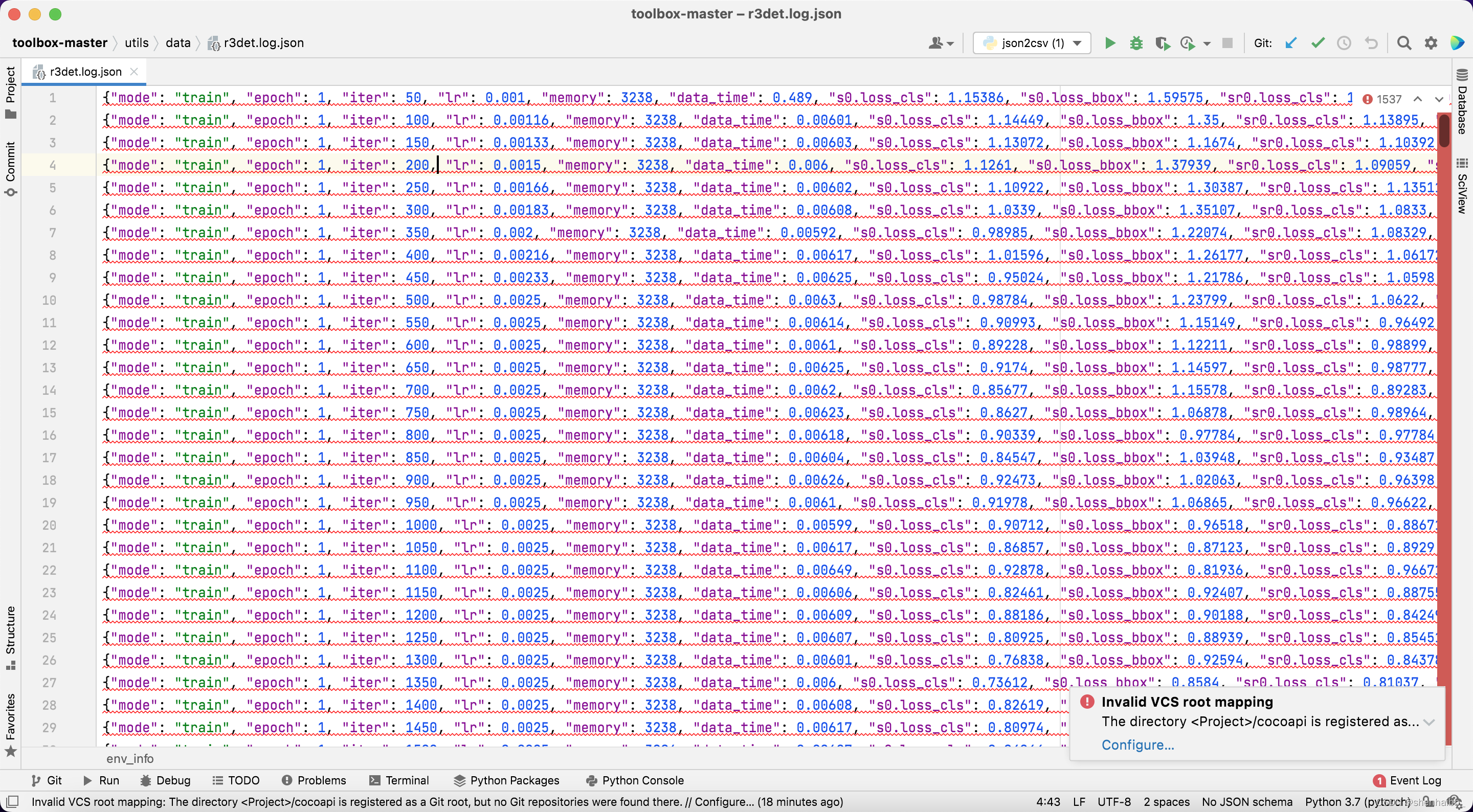Image resolution: width=1473 pixels, height=812 pixels.
Task: Run json2csv with coverage (shield icon)
Action: coord(1163,42)
